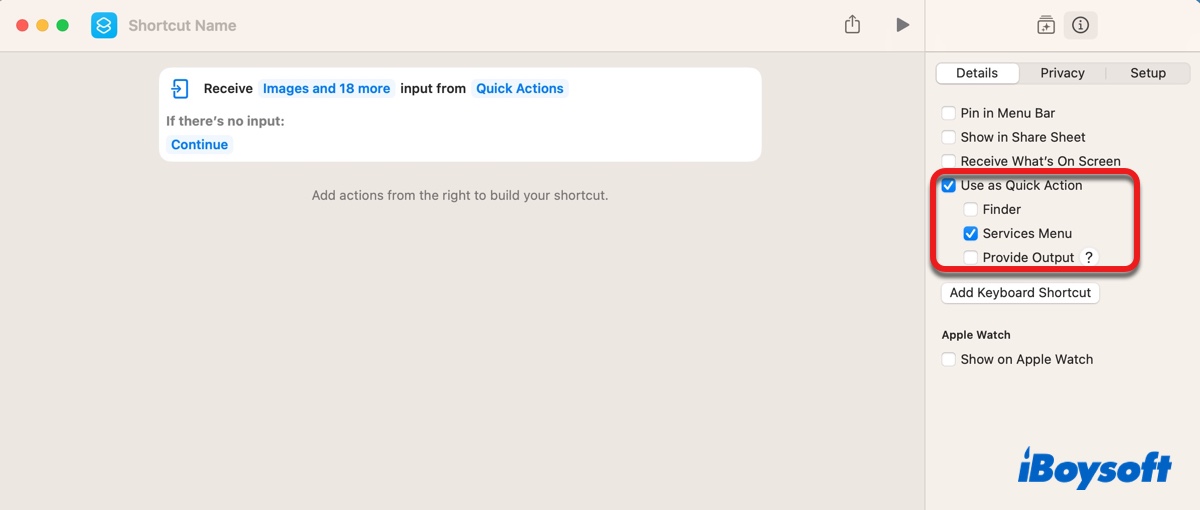
Task: Open the Quick Actions source selector
Action: (x=519, y=89)
